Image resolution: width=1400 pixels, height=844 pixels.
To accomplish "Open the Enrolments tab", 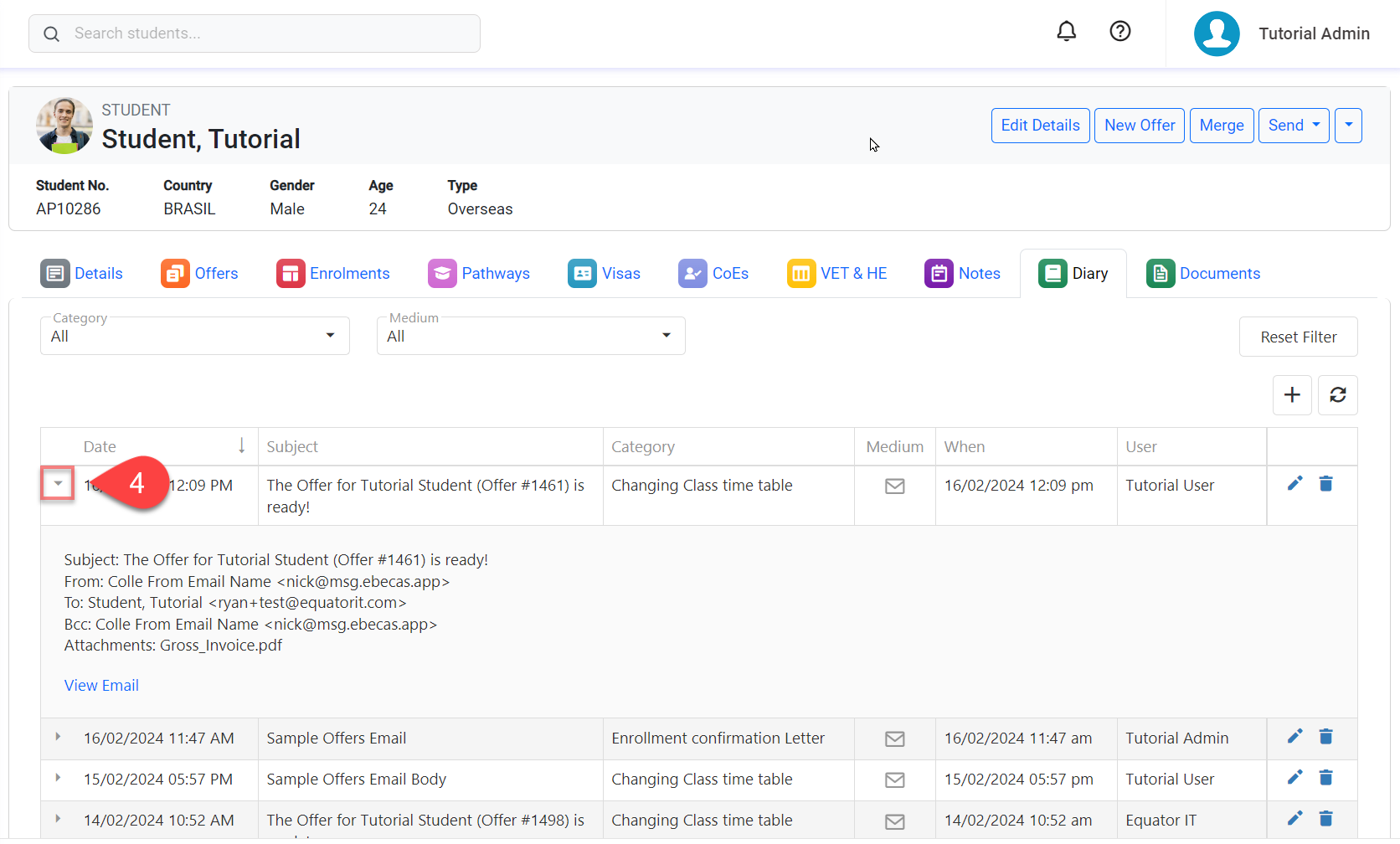I will (x=332, y=274).
